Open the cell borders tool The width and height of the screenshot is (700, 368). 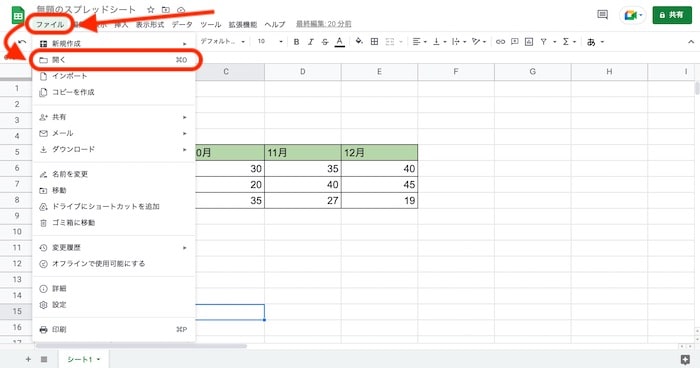click(x=375, y=42)
